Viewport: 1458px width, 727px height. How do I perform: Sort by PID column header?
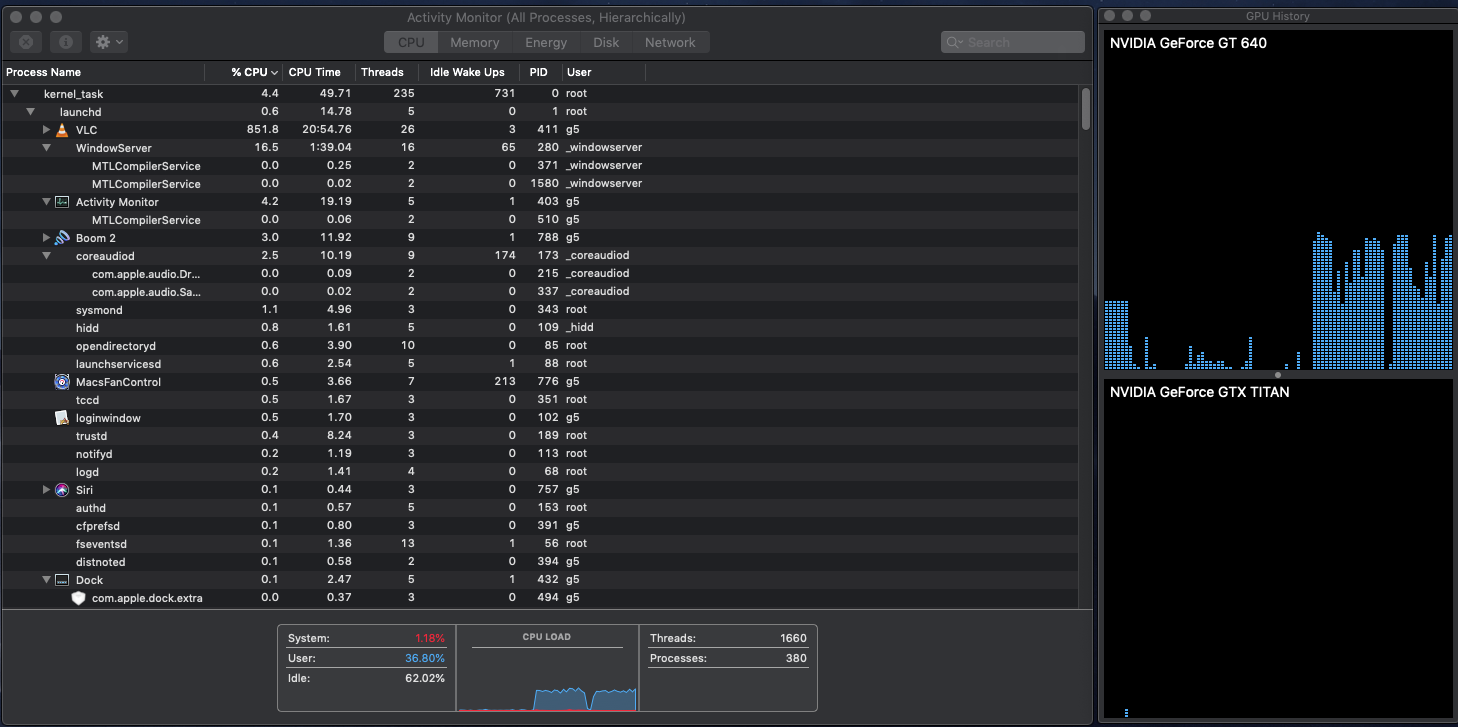(539, 72)
